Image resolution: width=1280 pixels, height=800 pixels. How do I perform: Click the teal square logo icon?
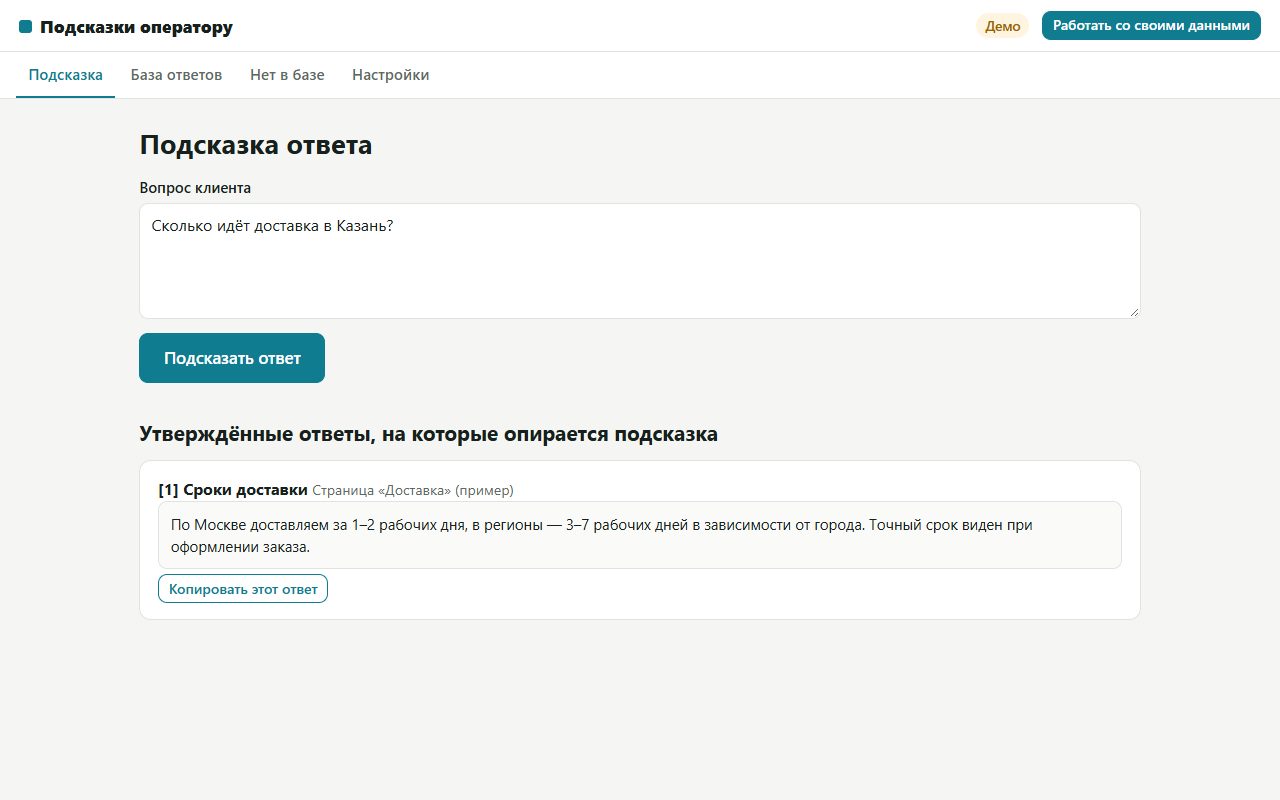[x=26, y=27]
